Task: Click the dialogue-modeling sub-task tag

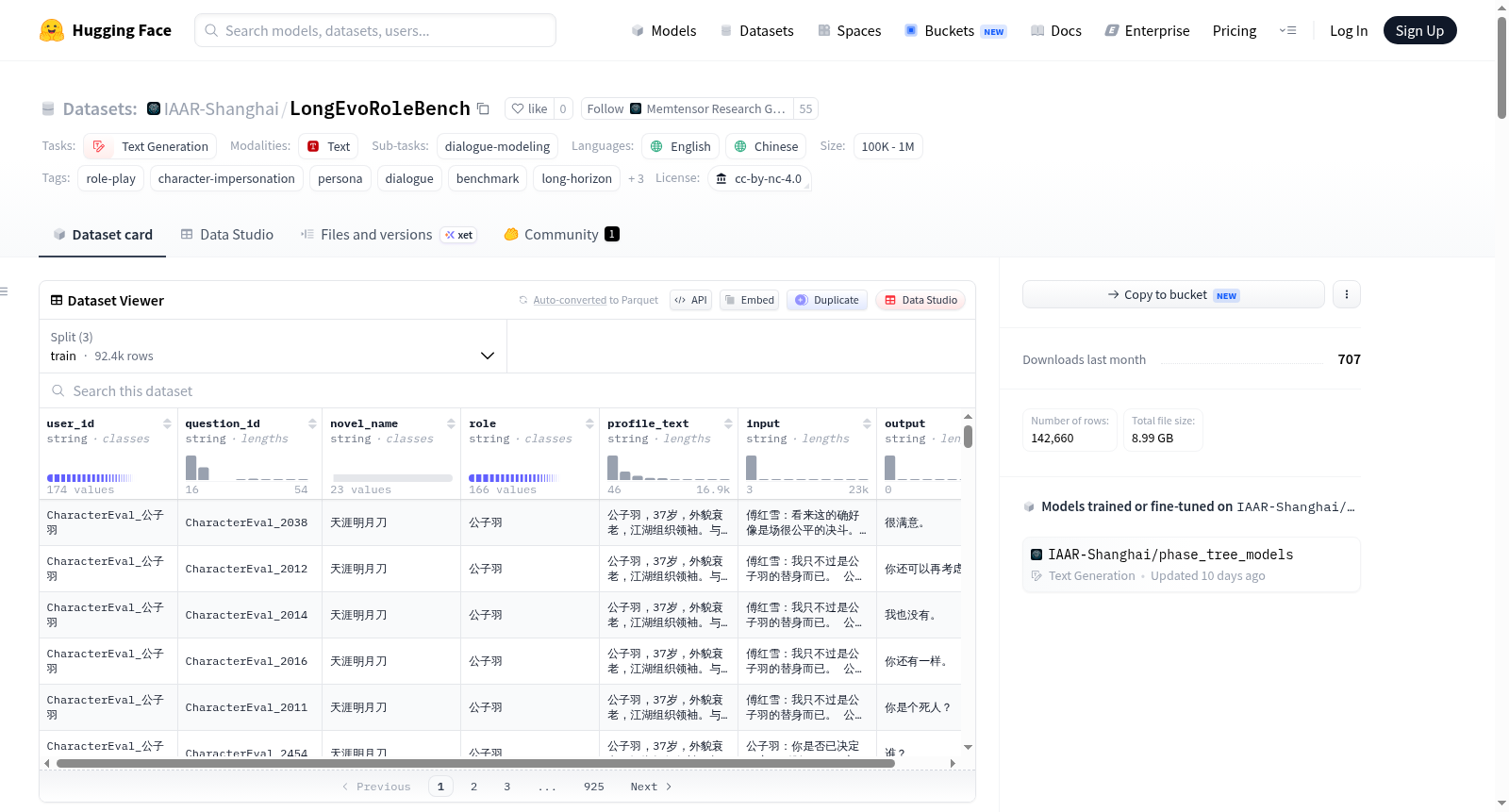Action: (x=497, y=146)
